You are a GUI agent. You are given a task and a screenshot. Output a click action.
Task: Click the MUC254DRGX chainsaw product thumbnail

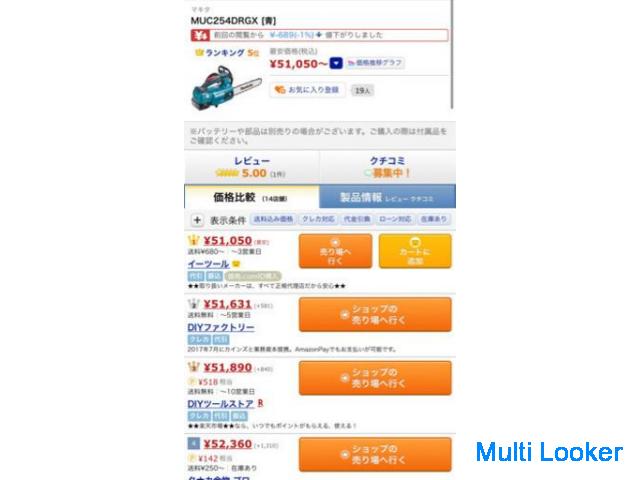pyautogui.click(x=226, y=87)
